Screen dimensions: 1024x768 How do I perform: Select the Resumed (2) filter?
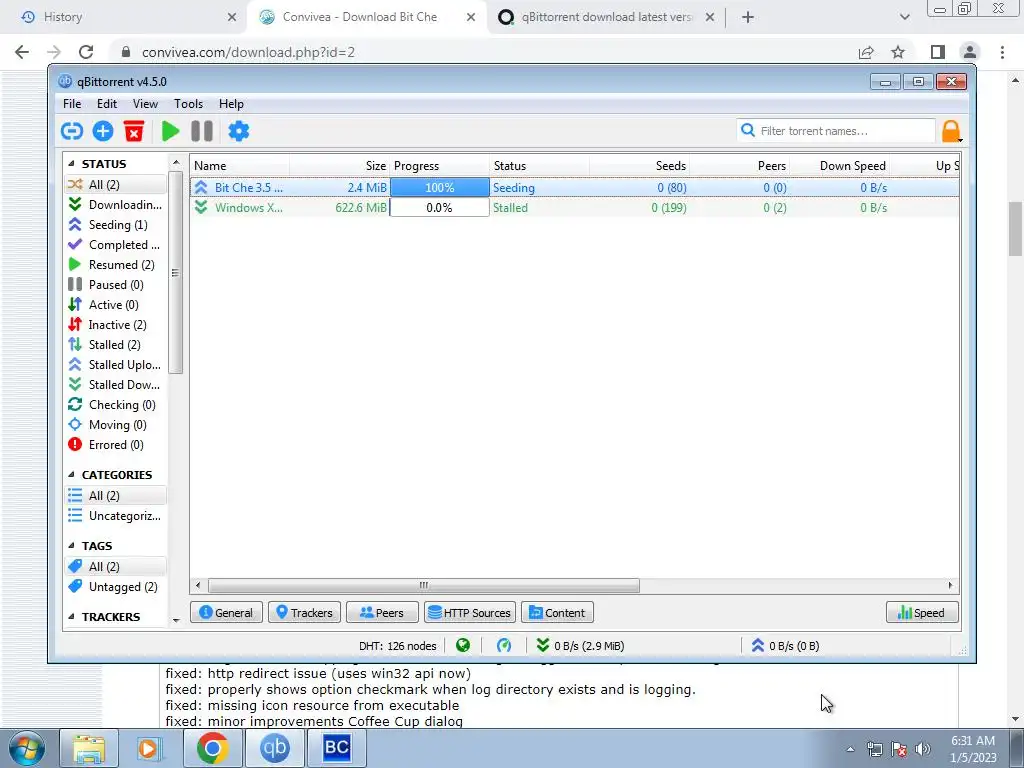(x=116, y=264)
